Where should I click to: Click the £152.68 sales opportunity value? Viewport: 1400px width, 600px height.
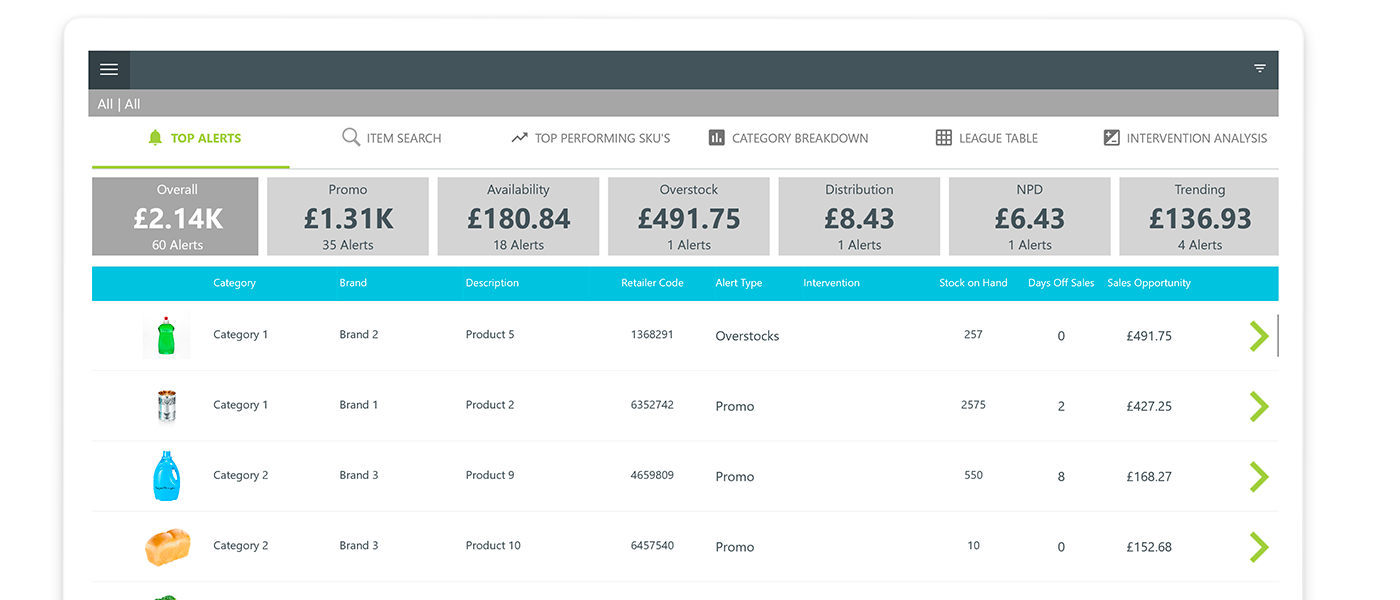pyautogui.click(x=1149, y=546)
